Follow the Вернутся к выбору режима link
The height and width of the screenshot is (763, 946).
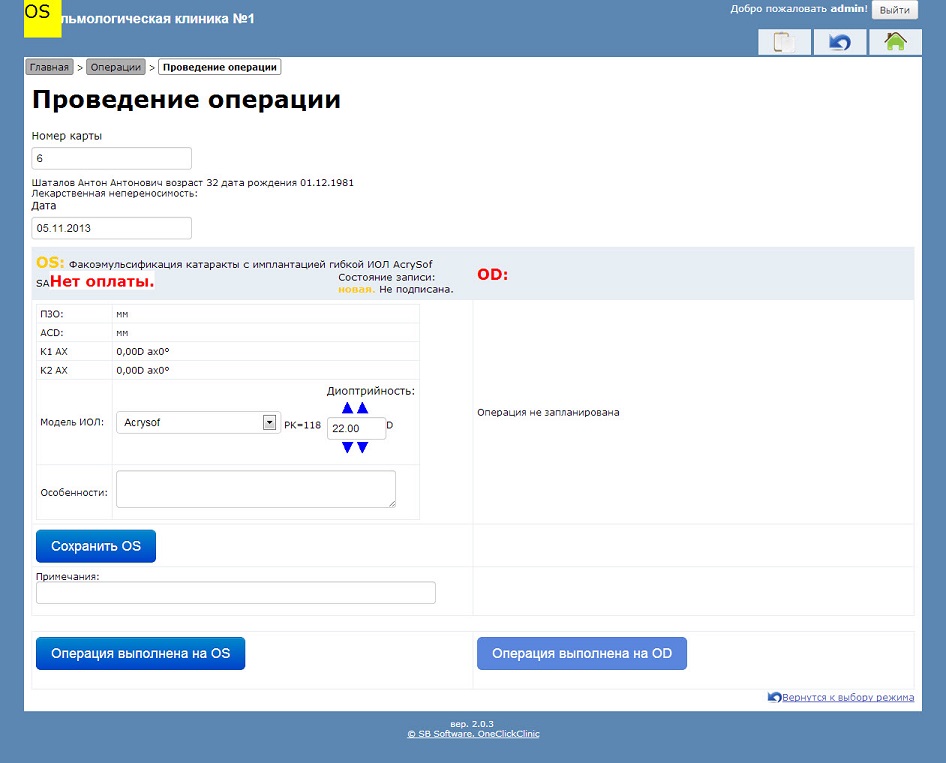pyautogui.click(x=847, y=698)
